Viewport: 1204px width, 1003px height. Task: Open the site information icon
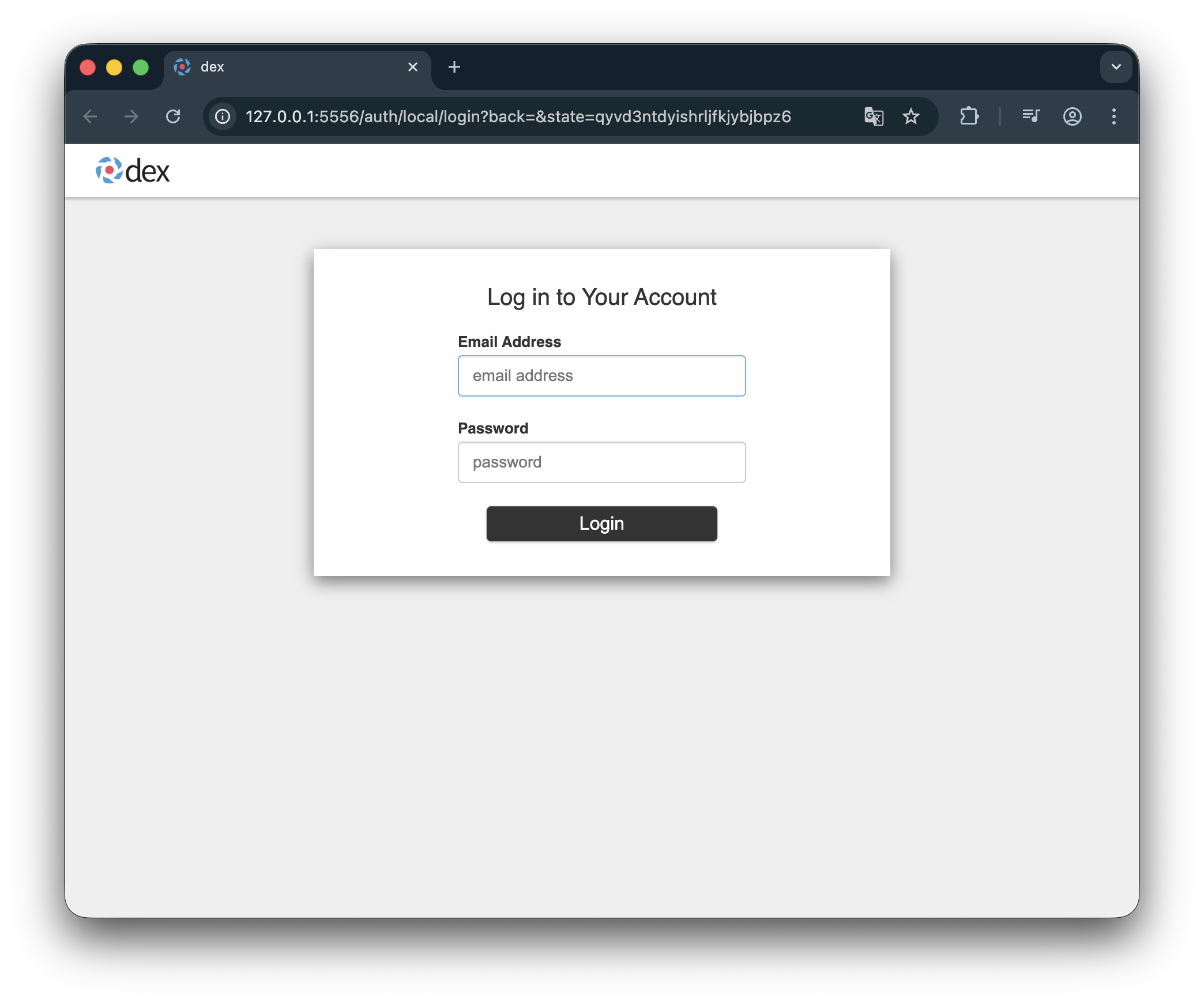223,116
